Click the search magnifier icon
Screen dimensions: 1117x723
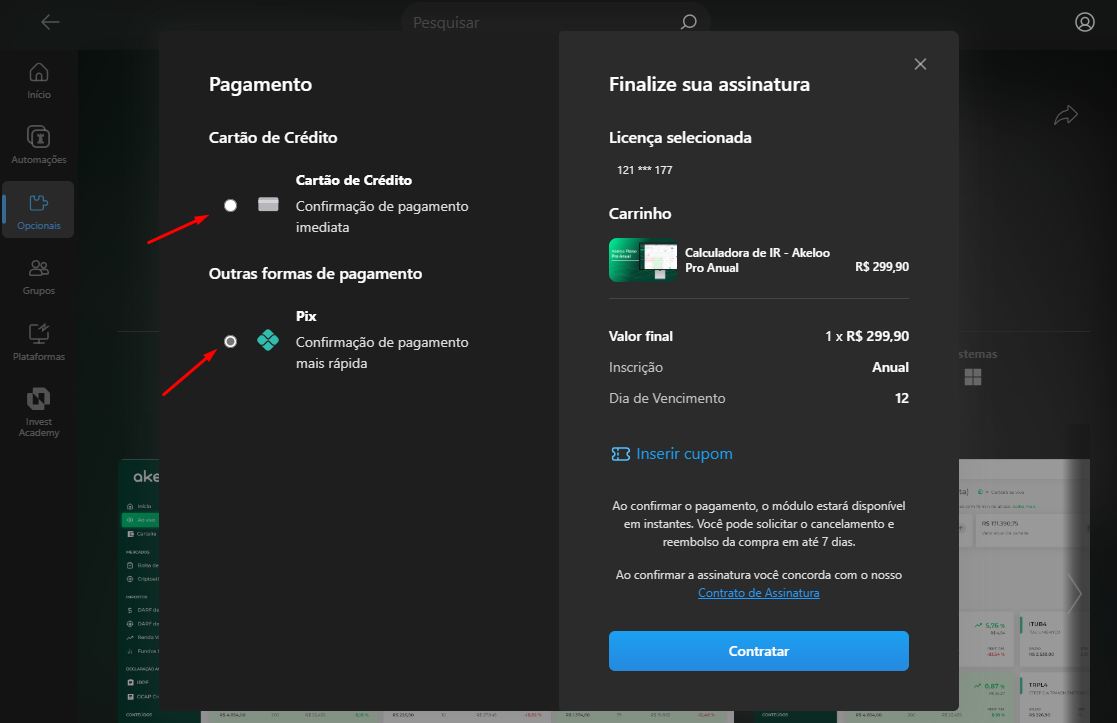[688, 22]
